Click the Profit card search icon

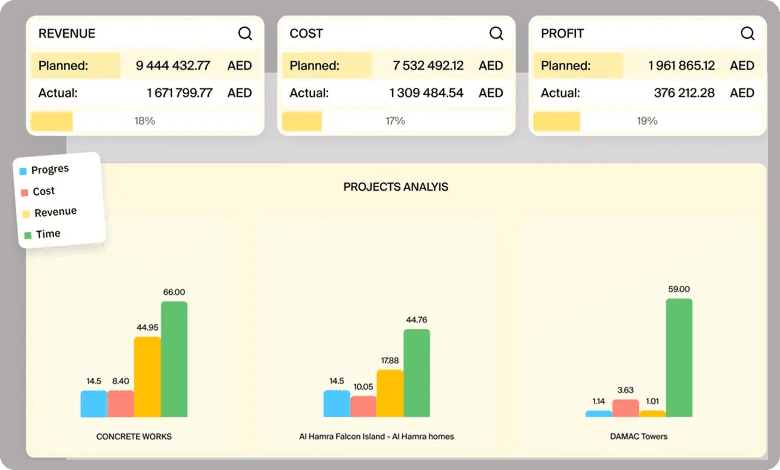pyautogui.click(x=747, y=33)
